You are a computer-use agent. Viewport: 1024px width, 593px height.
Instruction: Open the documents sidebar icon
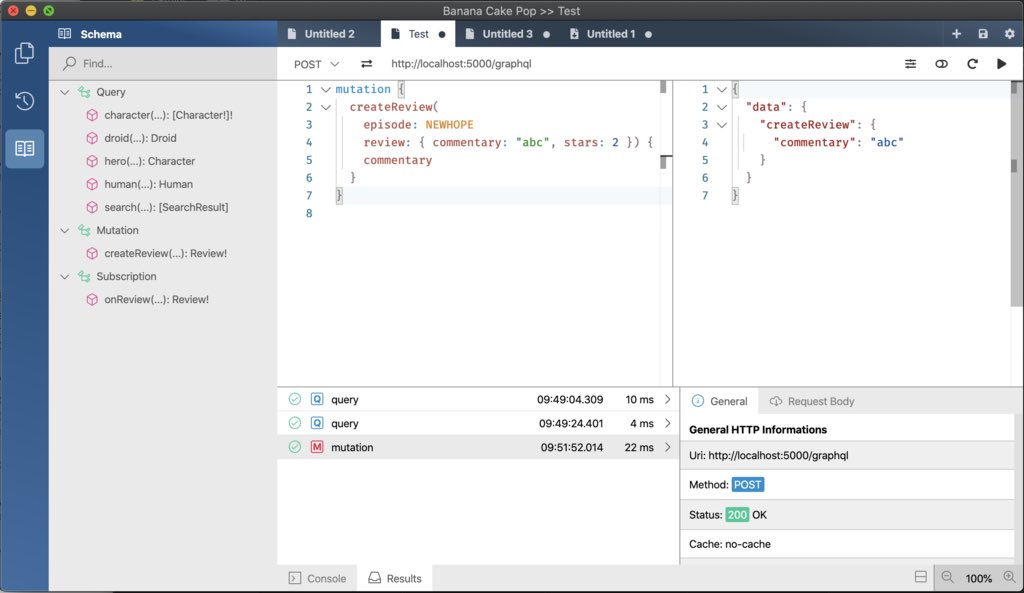pyautogui.click(x=24, y=53)
